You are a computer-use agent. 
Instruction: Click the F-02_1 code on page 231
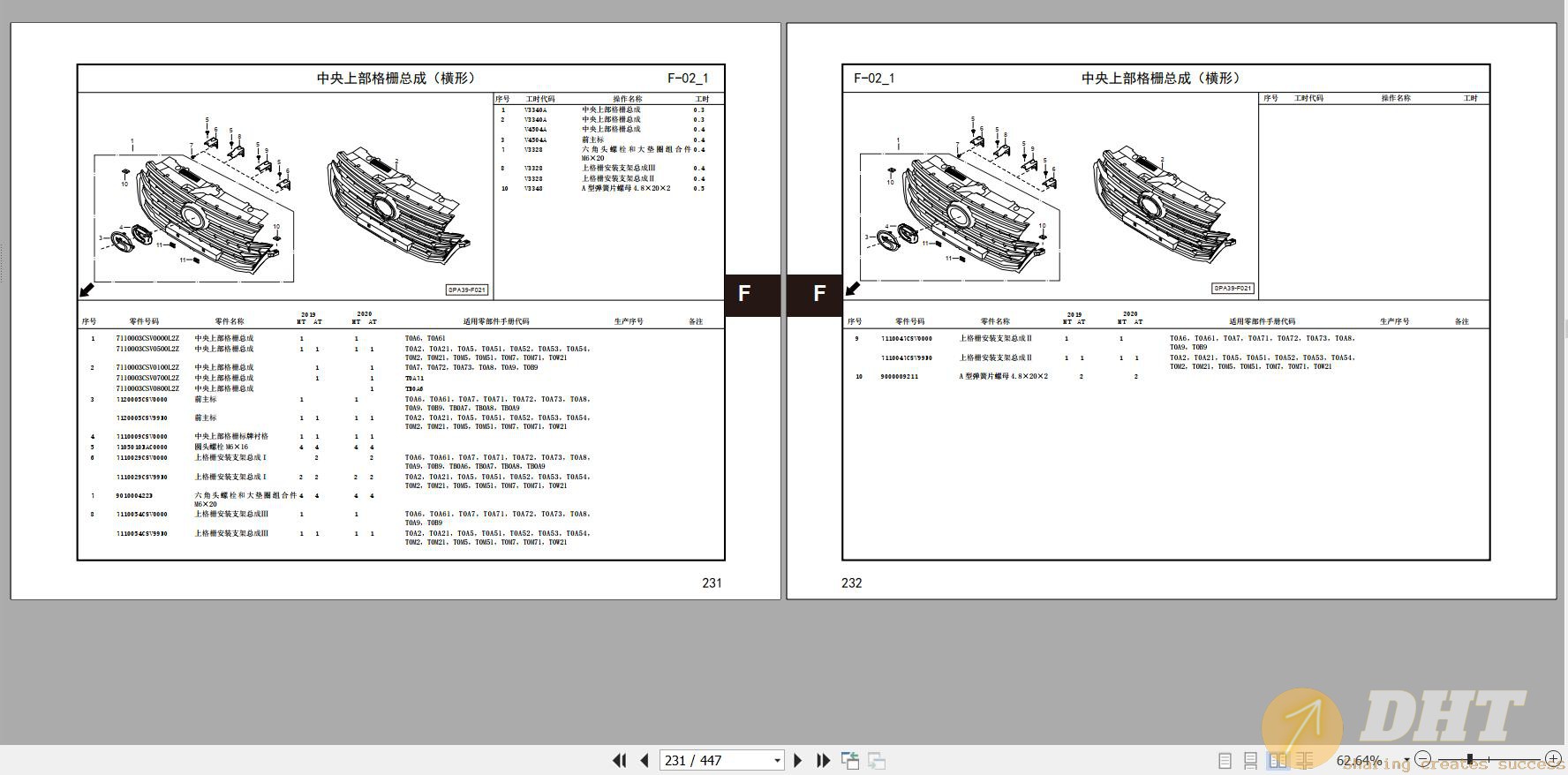tap(688, 79)
